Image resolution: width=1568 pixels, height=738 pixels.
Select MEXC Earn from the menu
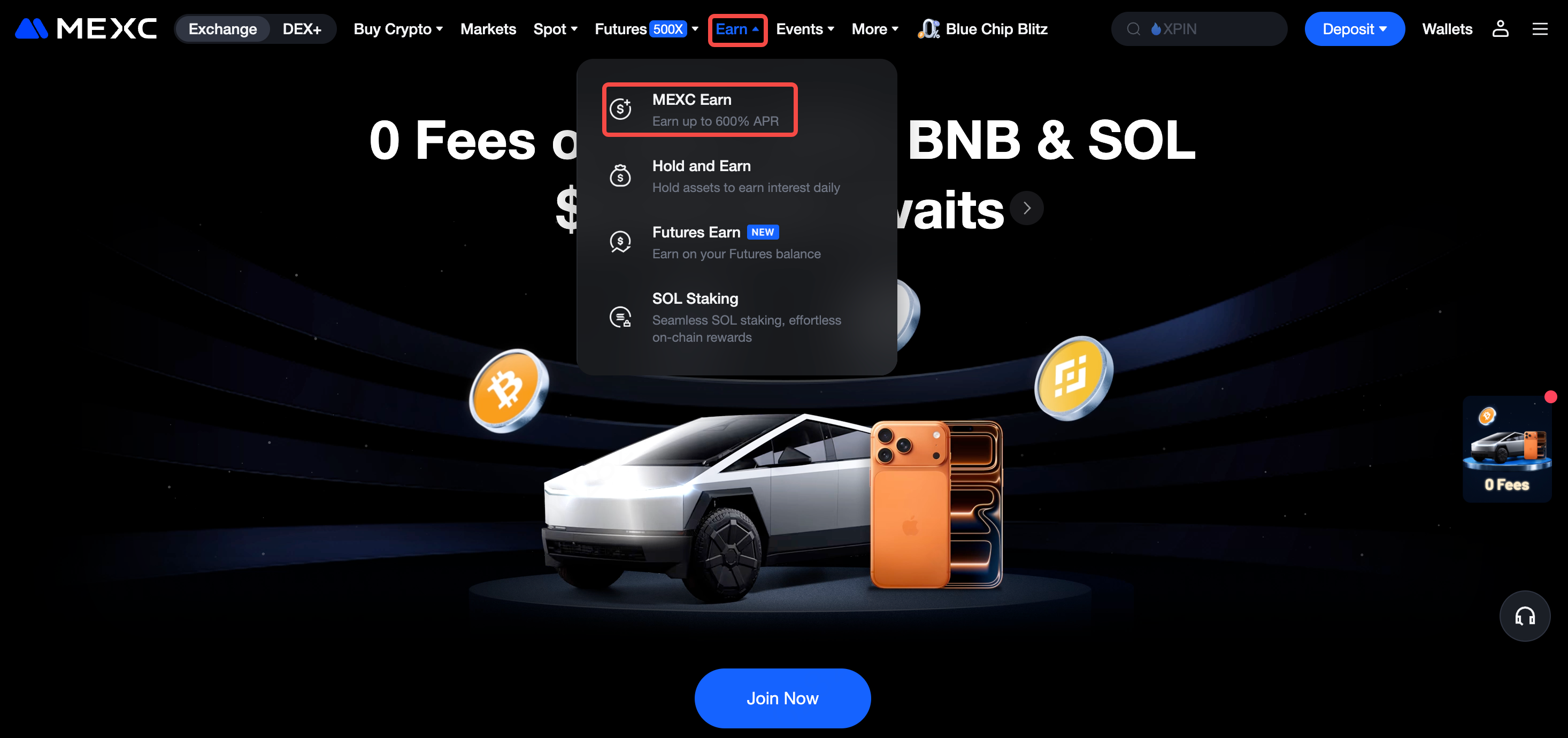700,110
